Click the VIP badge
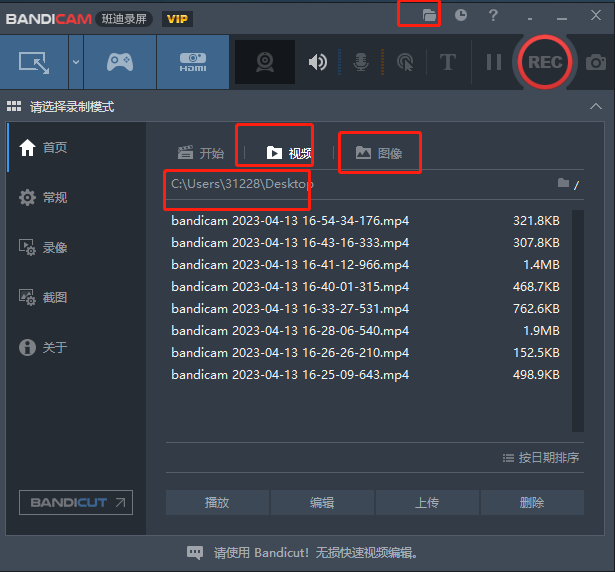Screen dimensions: 615x572 177,19
